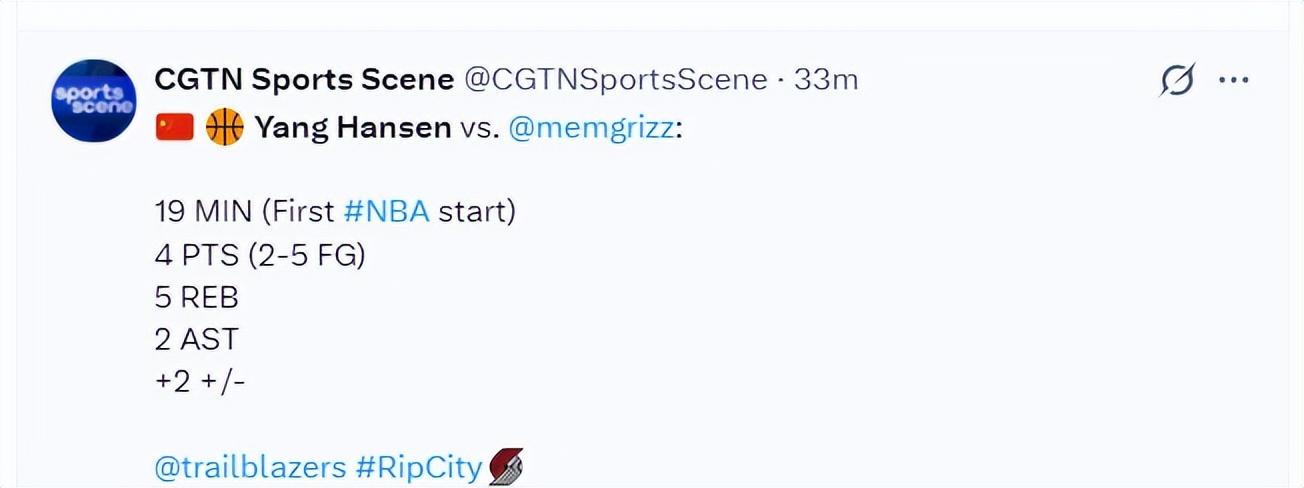Open the tweet via the 33m timestamp
The image size is (1304, 488).
826,80
